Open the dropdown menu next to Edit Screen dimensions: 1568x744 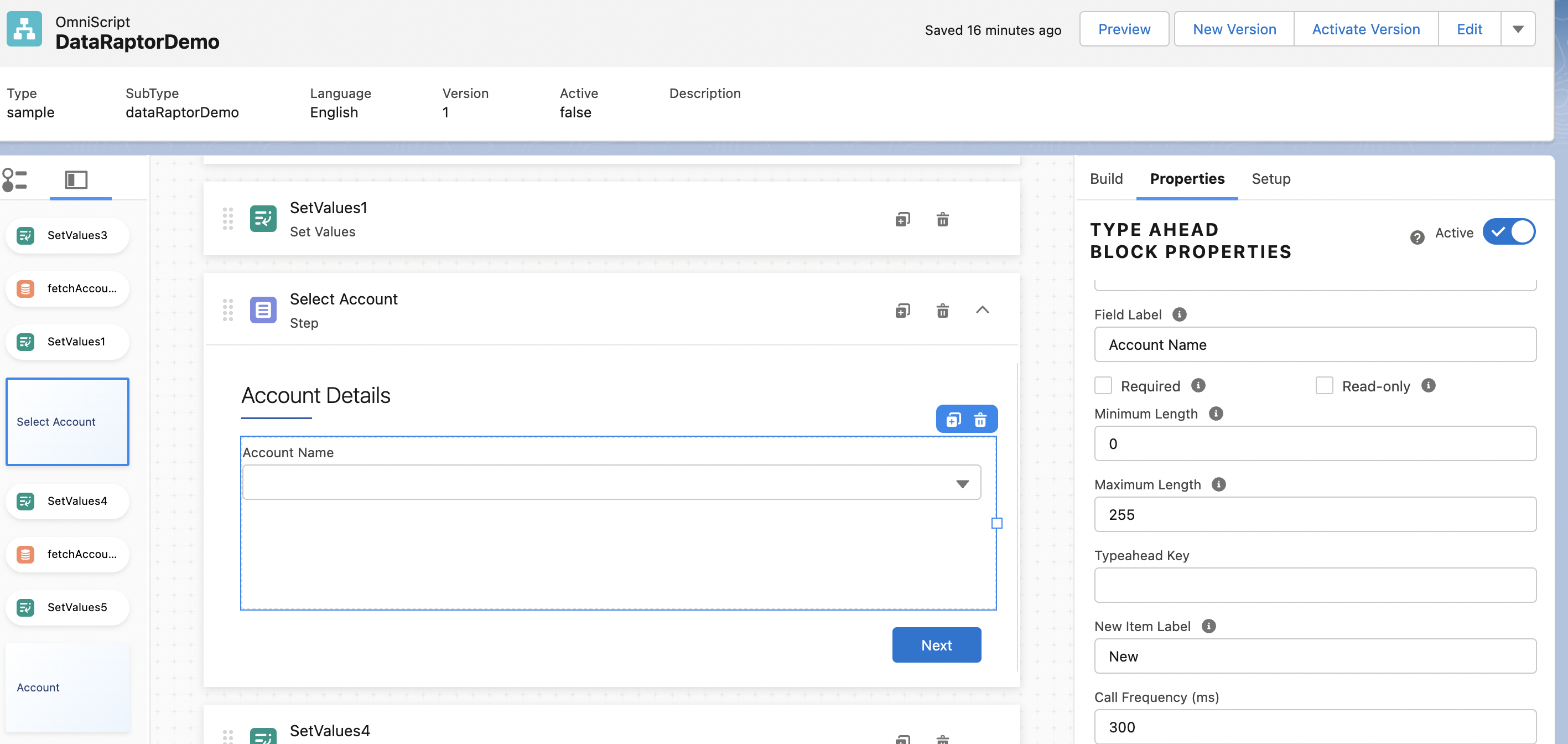(x=1518, y=29)
